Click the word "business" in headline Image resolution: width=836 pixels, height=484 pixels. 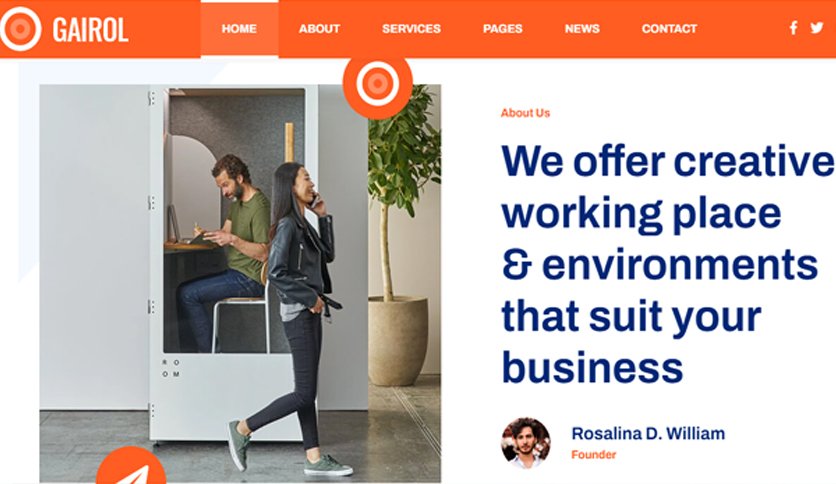tap(592, 368)
